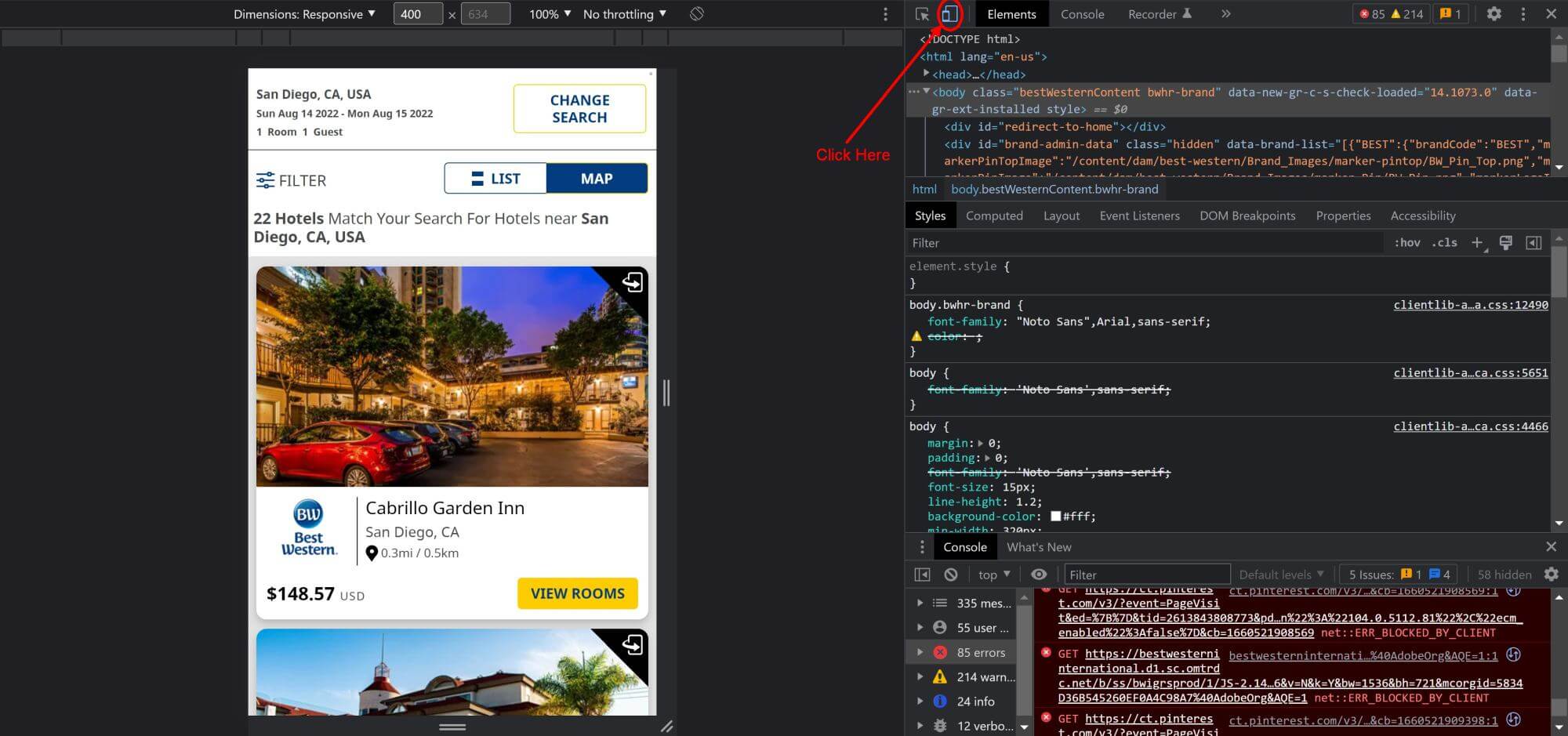1568x736 pixels.
Task: Open live expression eye icon
Action: point(1039,575)
